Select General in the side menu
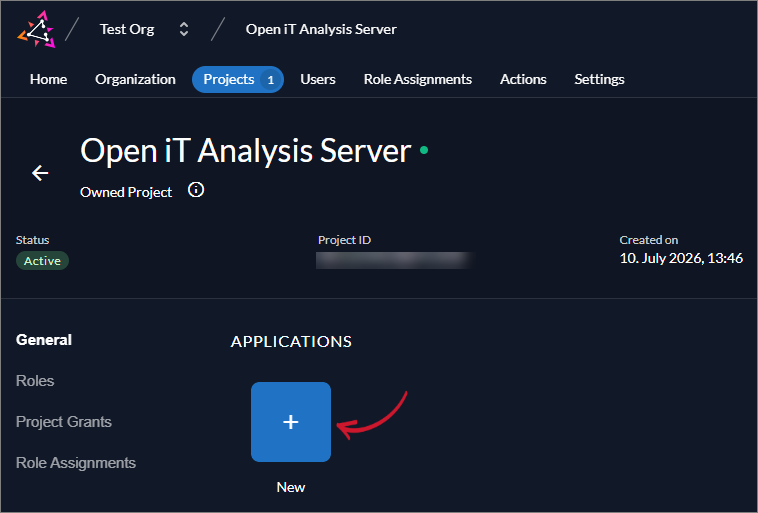 44,340
